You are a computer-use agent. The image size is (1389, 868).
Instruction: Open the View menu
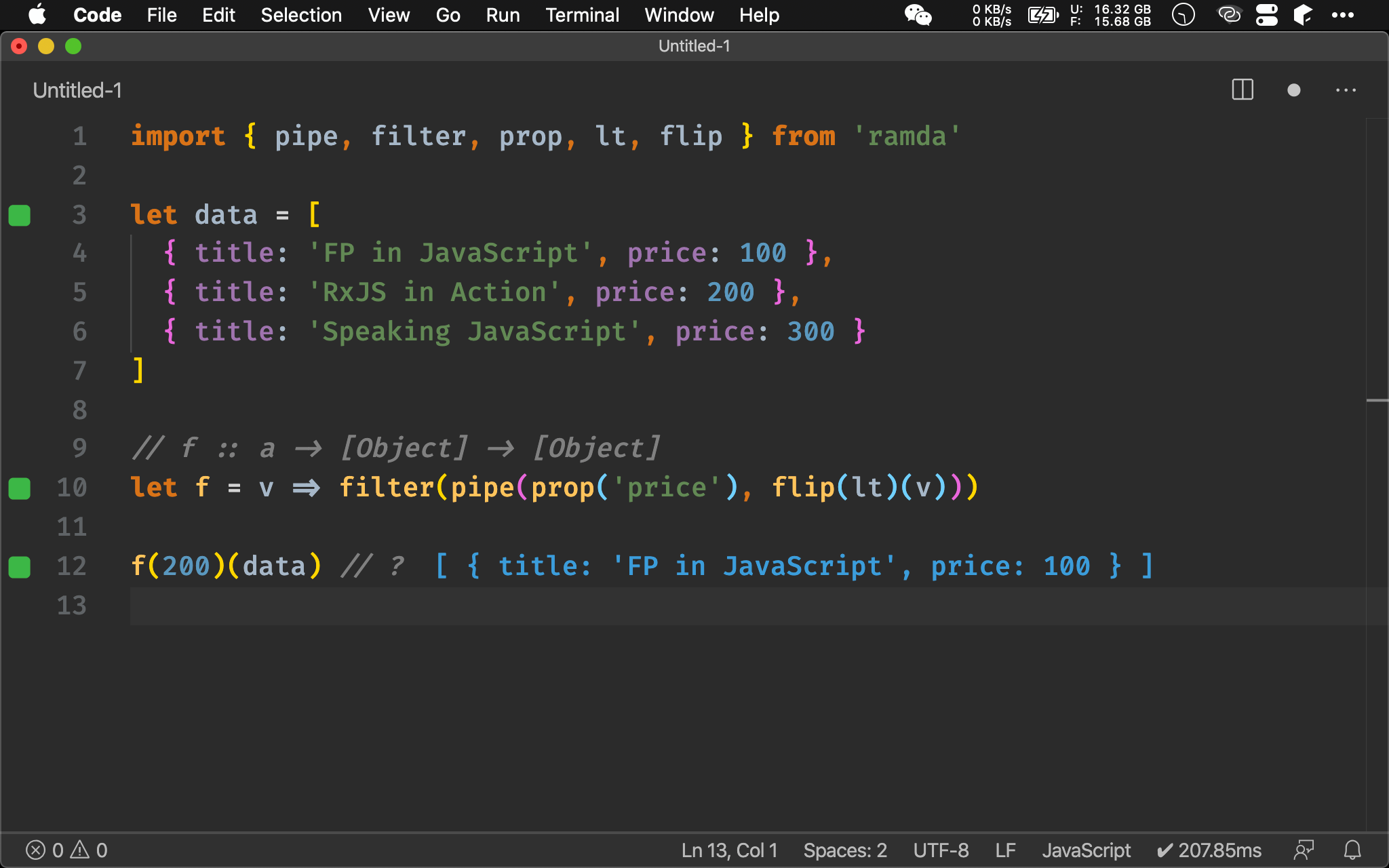[x=389, y=15]
